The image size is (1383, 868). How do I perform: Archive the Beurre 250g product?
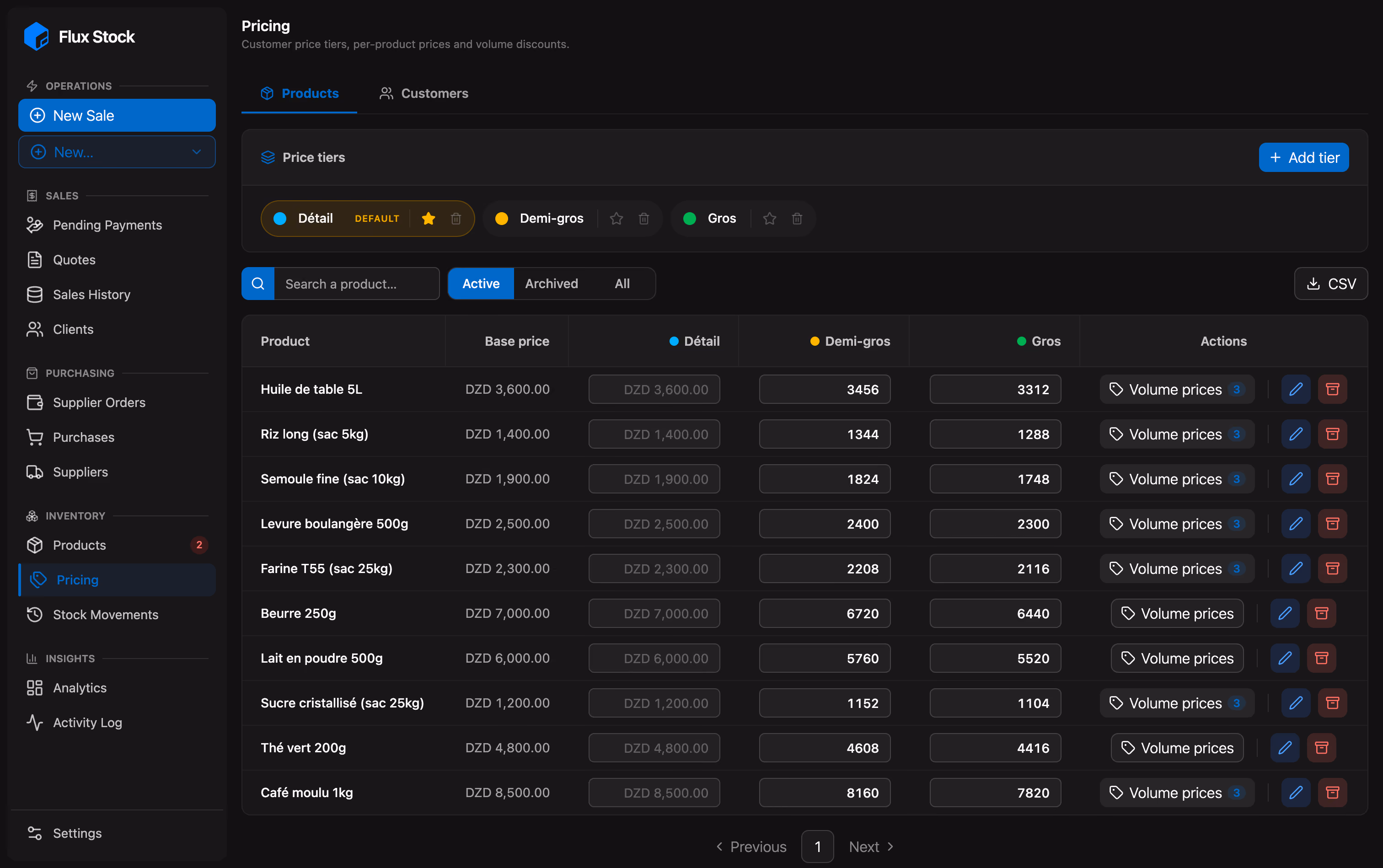coord(1321,613)
